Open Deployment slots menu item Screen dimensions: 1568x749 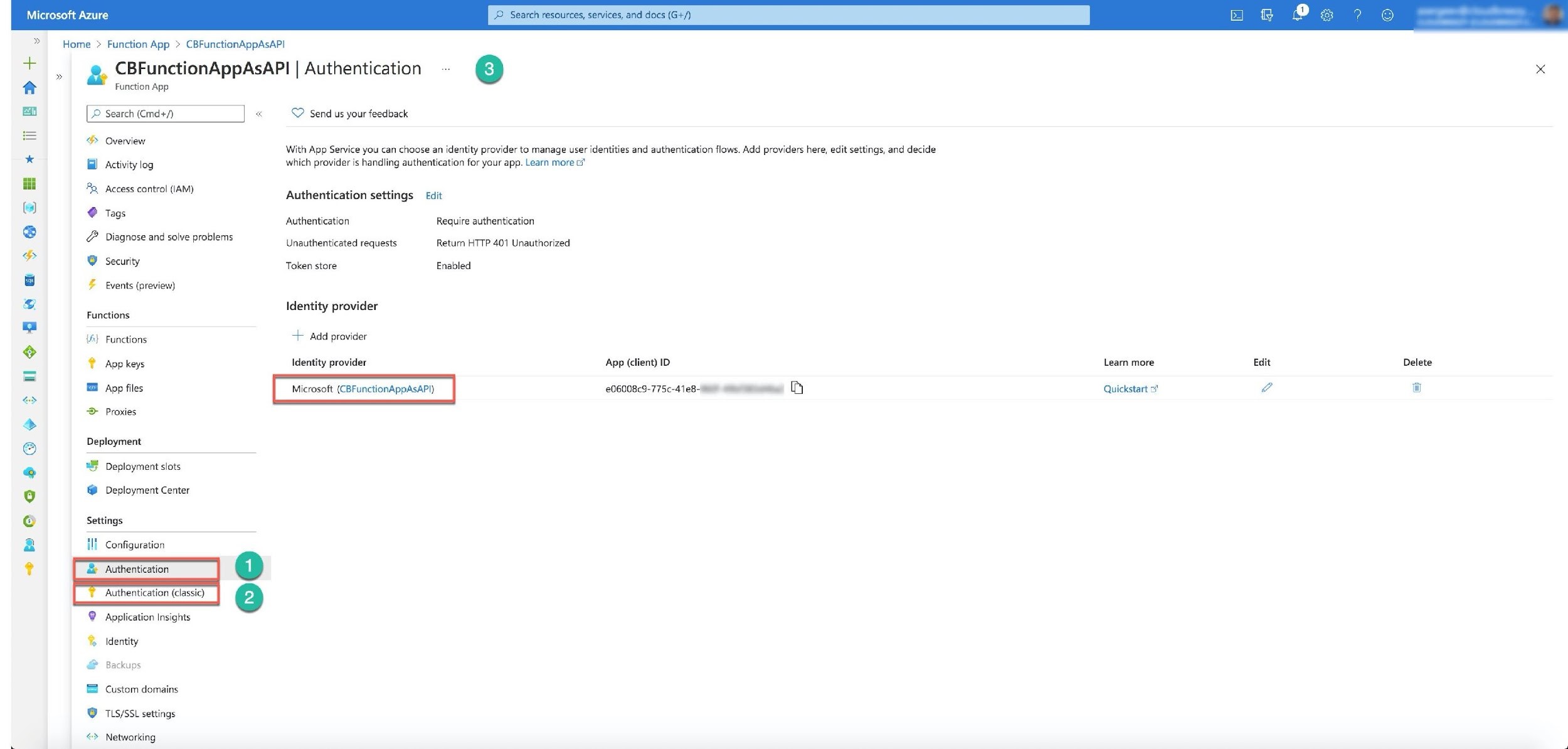(x=143, y=467)
